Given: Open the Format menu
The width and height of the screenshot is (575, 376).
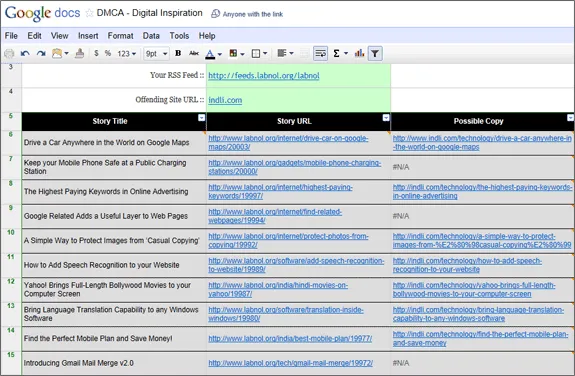Looking at the screenshot, I should [120, 36].
